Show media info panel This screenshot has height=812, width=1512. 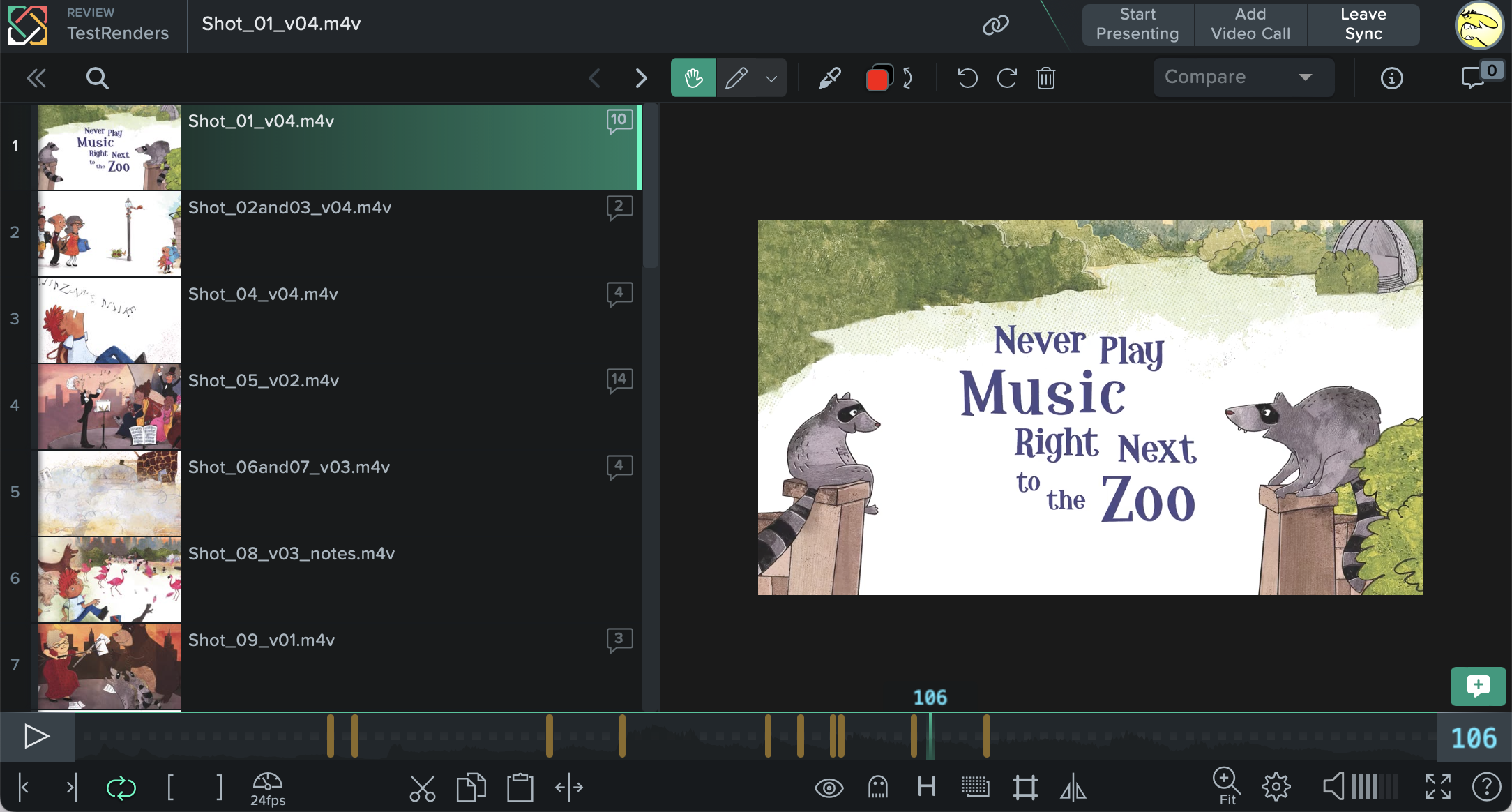pyautogui.click(x=1392, y=78)
